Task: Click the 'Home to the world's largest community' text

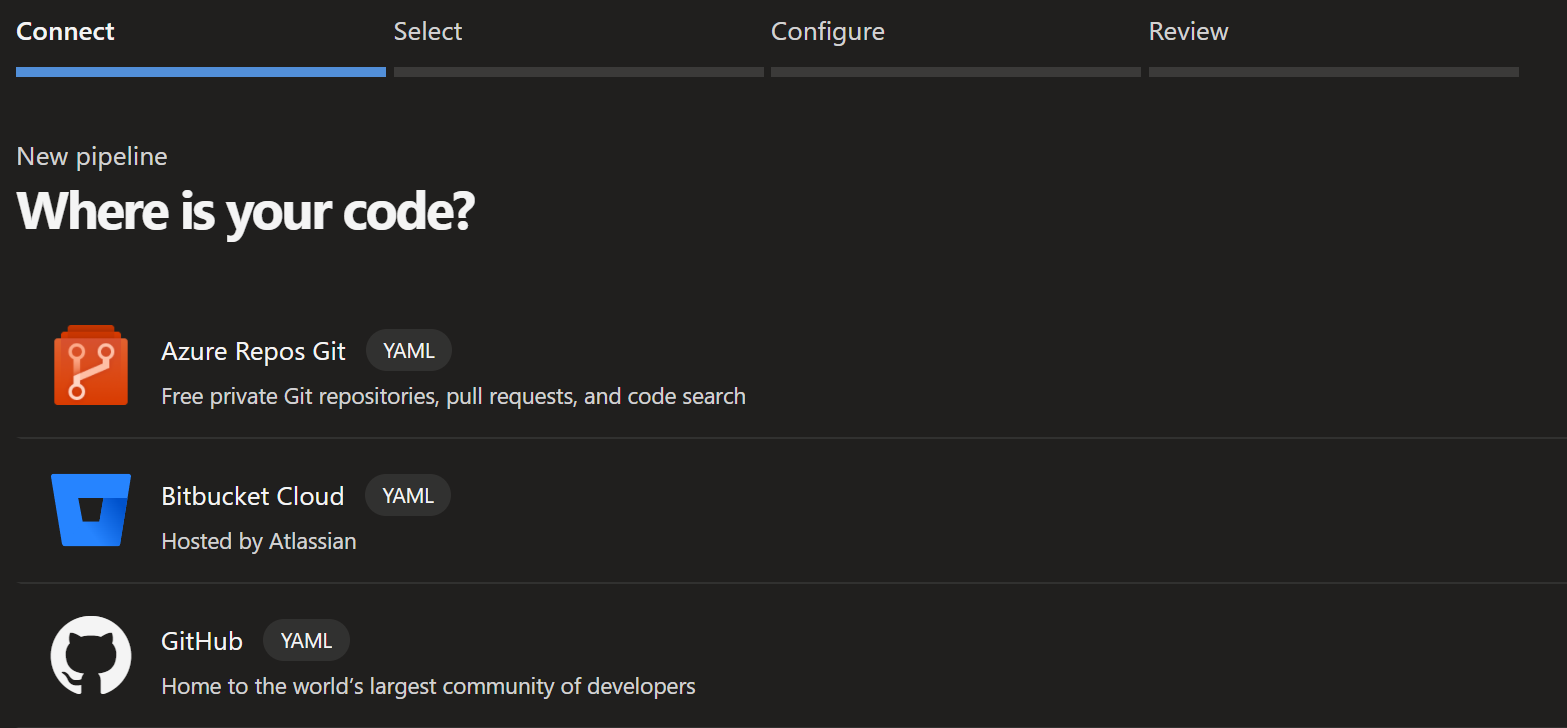Action: (428, 687)
